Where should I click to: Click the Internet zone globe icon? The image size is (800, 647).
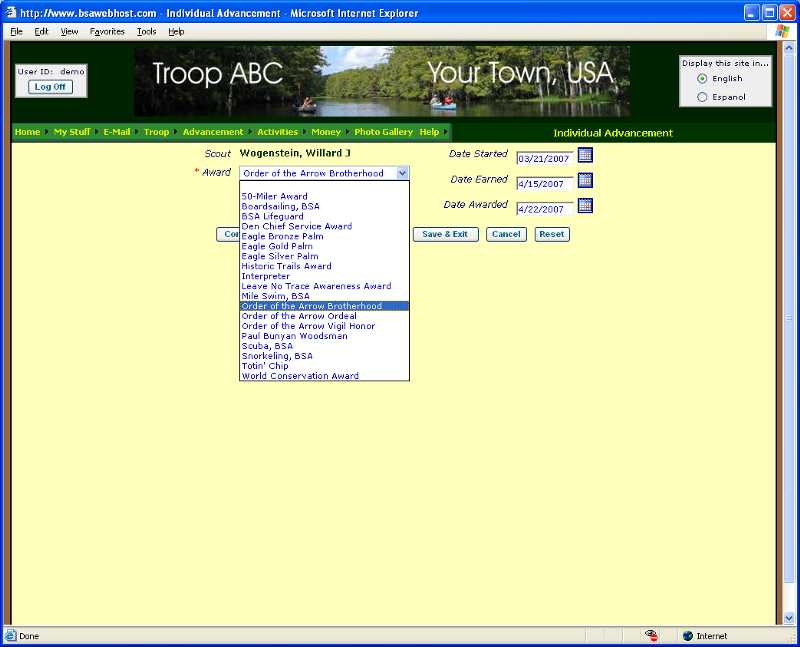click(687, 636)
